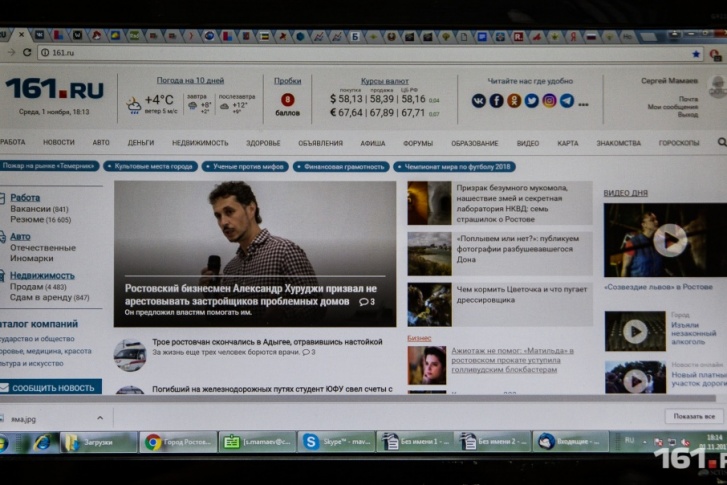The width and height of the screenshot is (727, 485).
Task: Open Резюме (16 605) sidebar link
Action: 41,220
